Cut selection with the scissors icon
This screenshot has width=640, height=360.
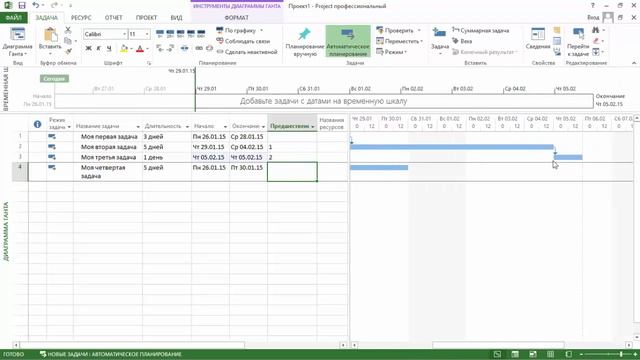tap(68, 30)
